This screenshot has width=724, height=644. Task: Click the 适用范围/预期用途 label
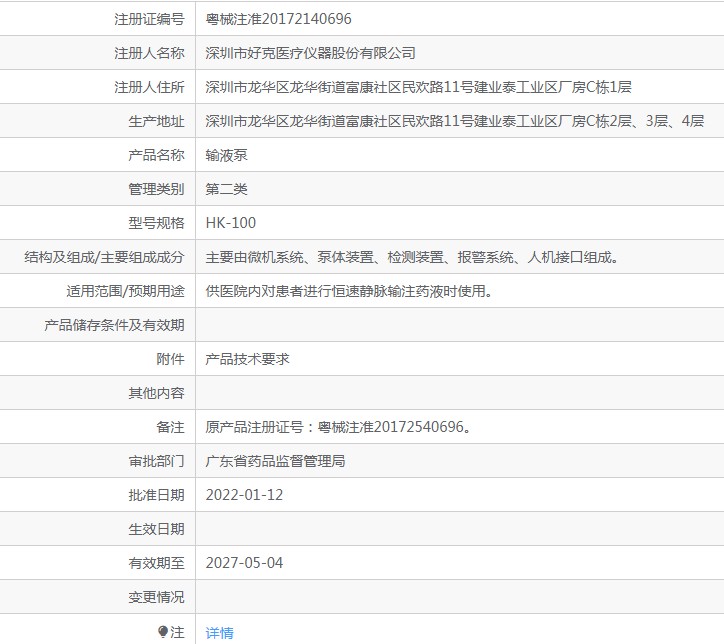pos(125,291)
